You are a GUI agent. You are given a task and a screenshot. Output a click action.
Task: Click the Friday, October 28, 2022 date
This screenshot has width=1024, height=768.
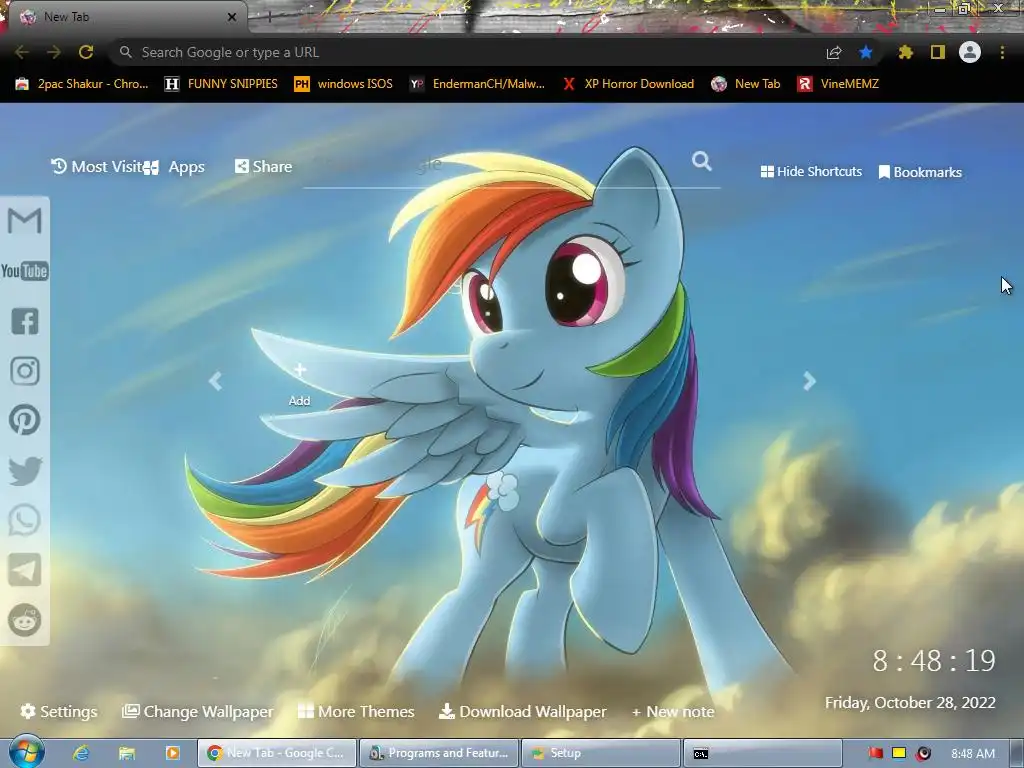pyautogui.click(x=910, y=703)
